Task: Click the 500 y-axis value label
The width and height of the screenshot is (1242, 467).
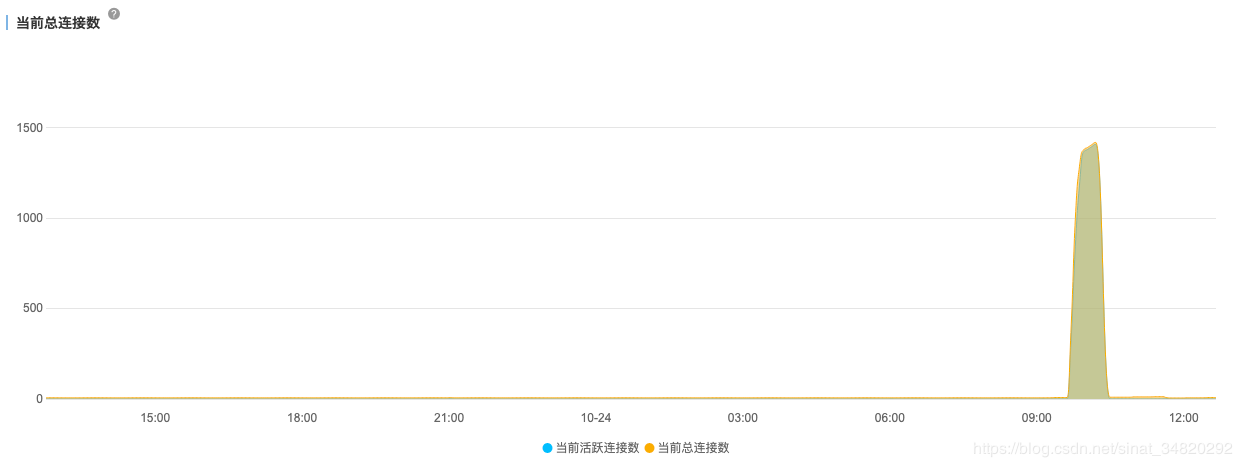Action: 33,307
